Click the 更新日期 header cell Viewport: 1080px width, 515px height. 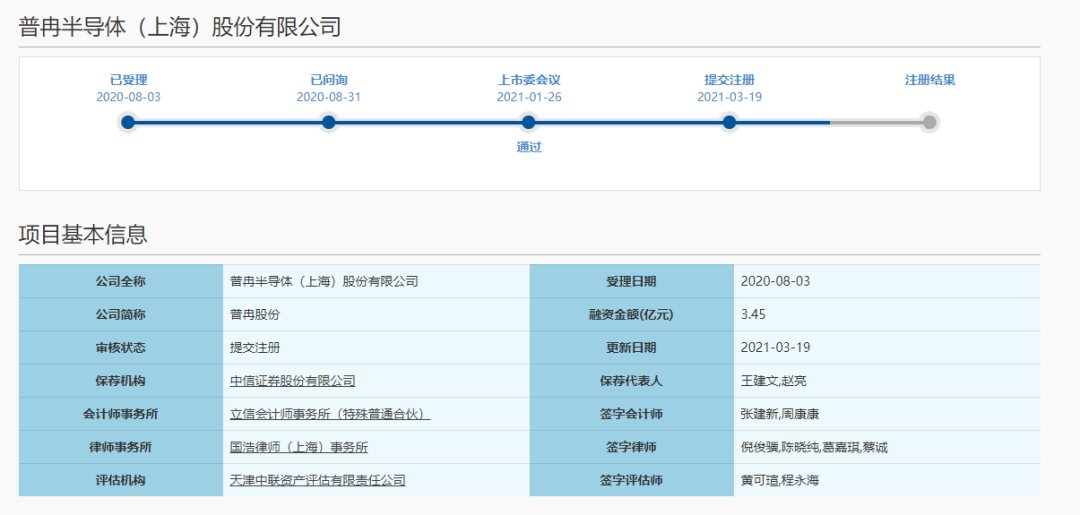pyautogui.click(x=632, y=348)
